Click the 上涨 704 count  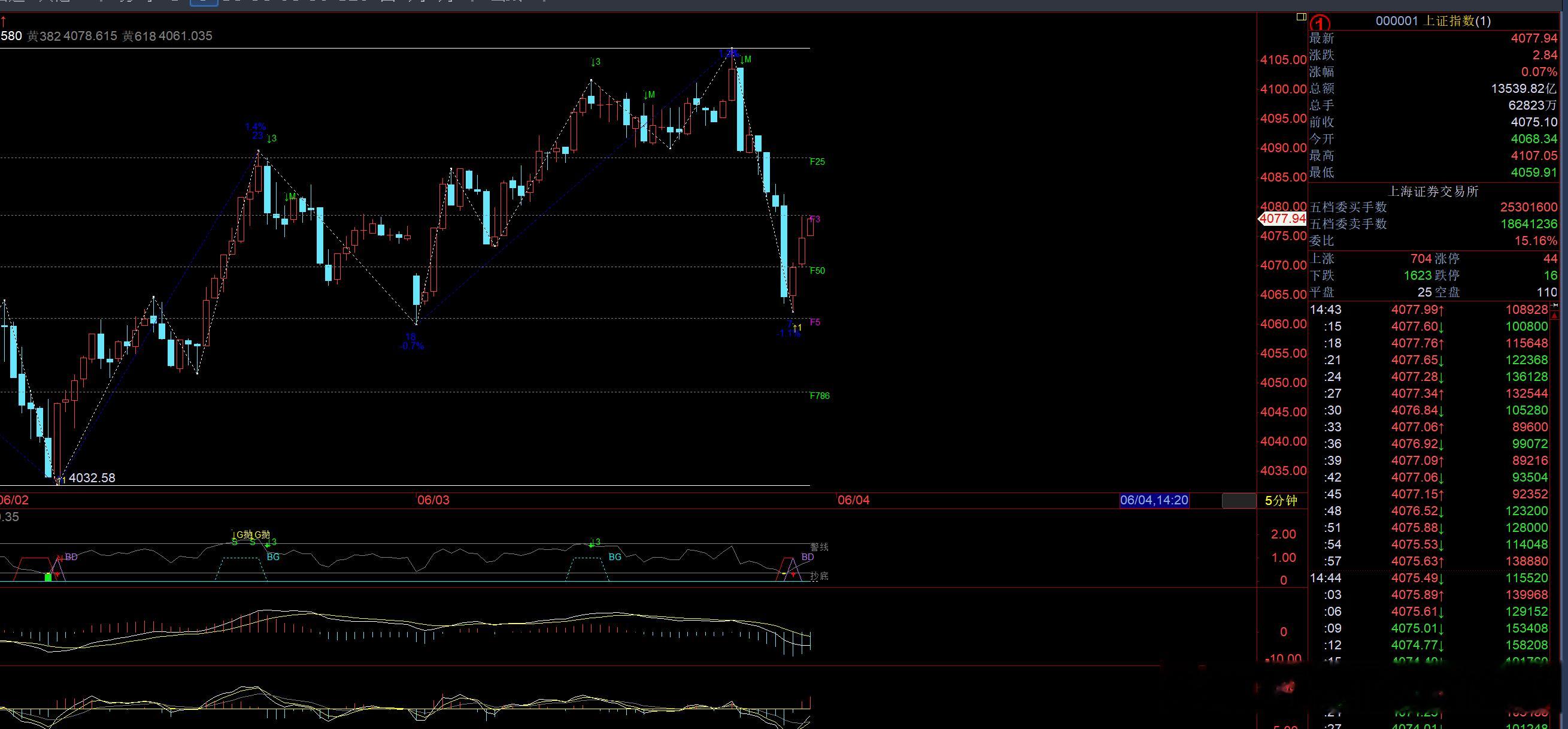coord(1370,259)
